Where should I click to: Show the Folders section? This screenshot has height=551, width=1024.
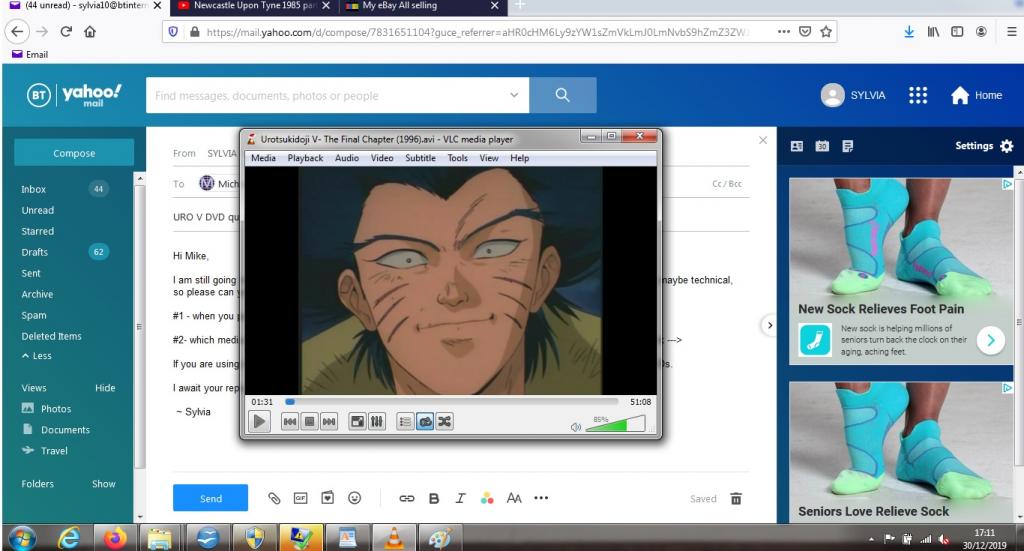(x=104, y=484)
